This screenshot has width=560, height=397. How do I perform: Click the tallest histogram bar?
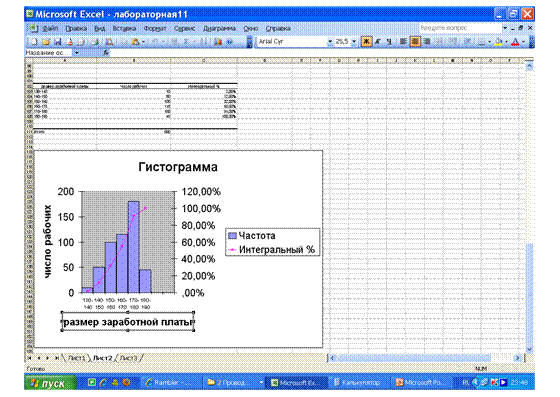(134, 247)
